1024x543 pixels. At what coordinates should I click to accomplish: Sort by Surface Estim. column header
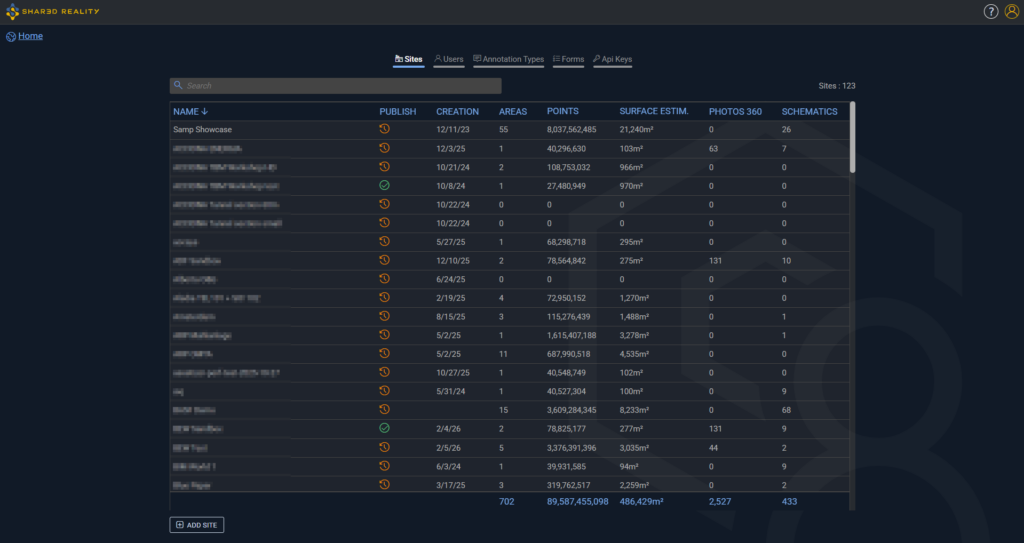point(653,111)
